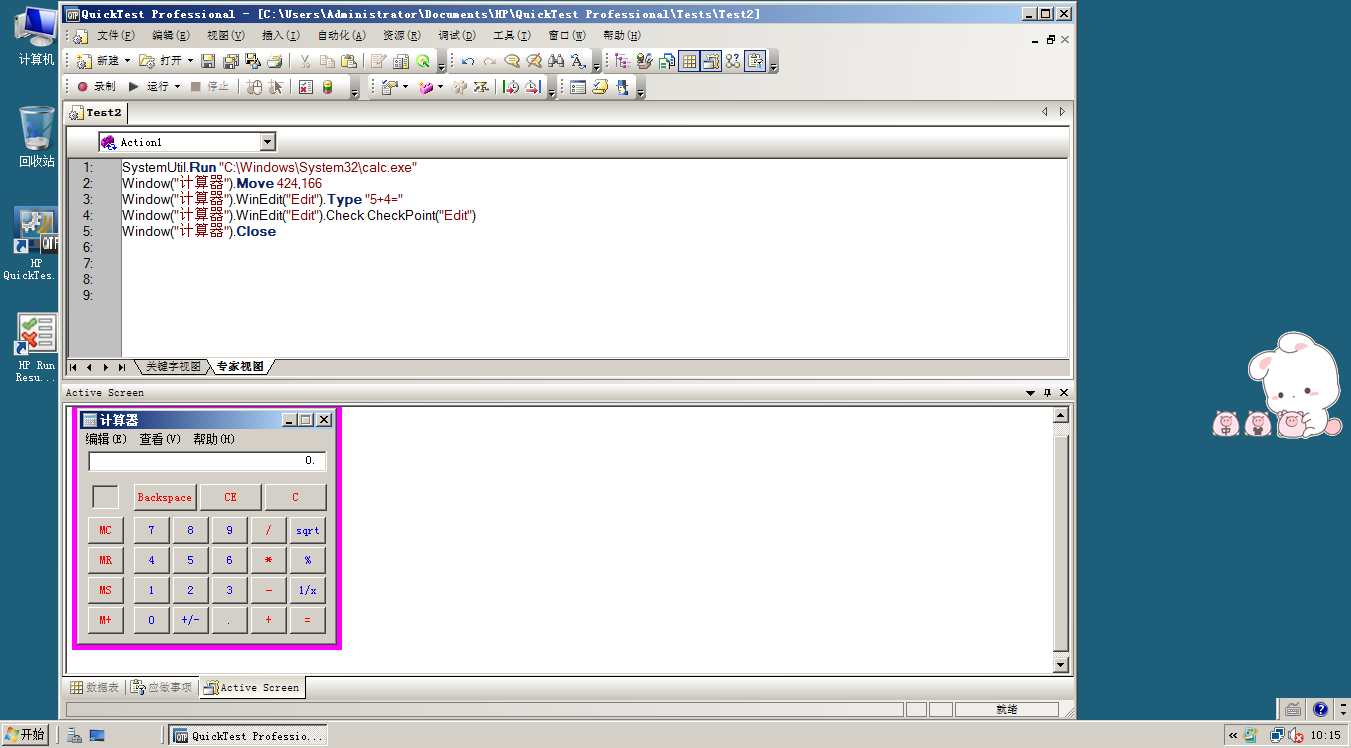Switch to the 数据表 bottom tab
This screenshot has height=748, width=1351.
pyautogui.click(x=94, y=687)
